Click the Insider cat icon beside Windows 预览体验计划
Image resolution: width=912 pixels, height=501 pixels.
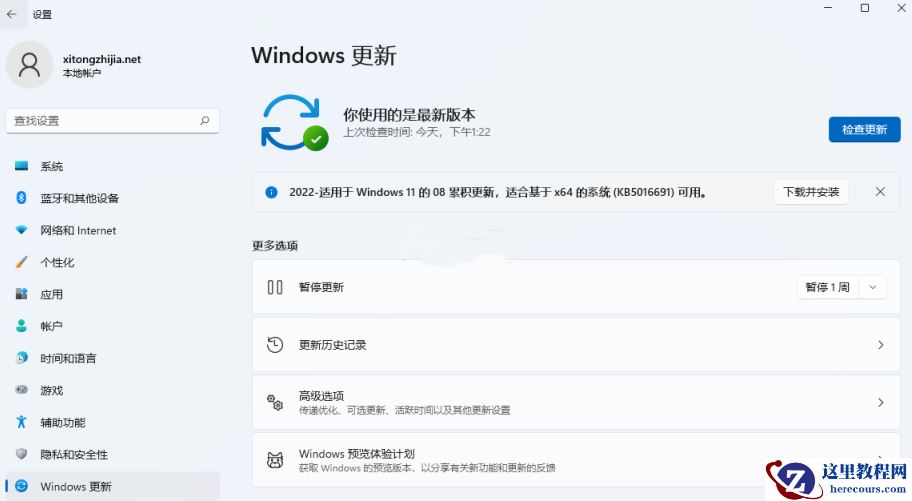[275, 460]
